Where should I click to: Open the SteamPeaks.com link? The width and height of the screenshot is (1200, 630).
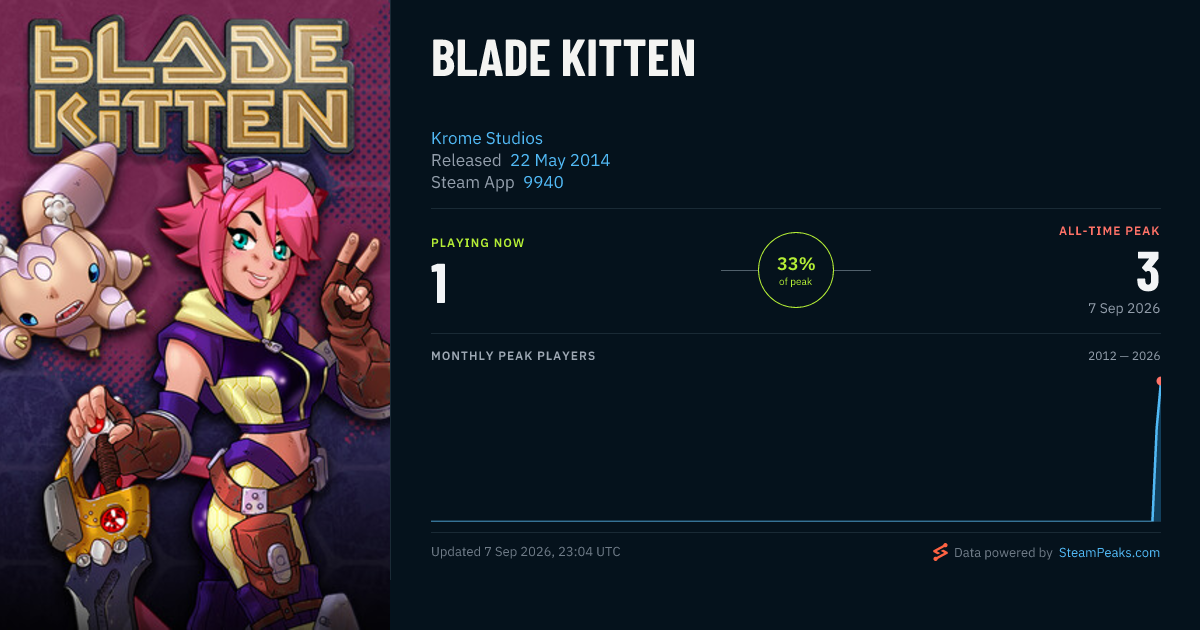click(1109, 552)
